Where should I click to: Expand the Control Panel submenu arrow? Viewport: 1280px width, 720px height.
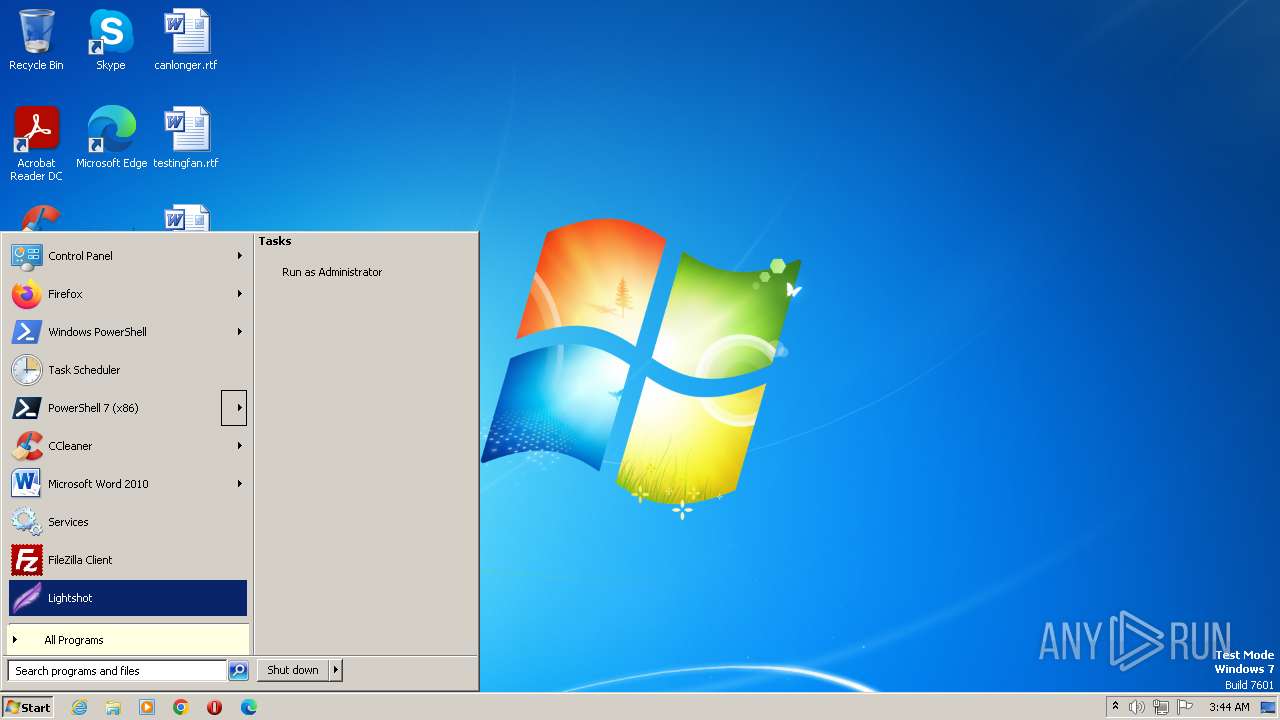[239, 256]
